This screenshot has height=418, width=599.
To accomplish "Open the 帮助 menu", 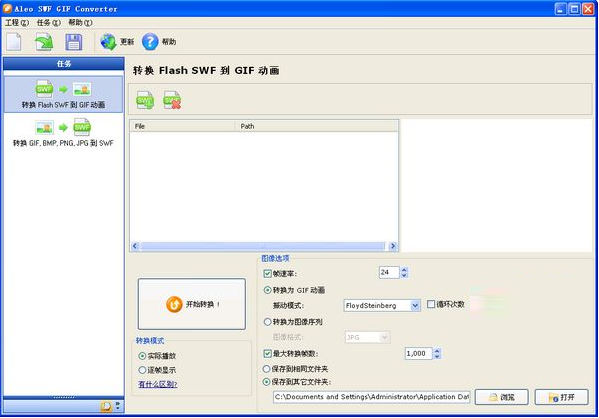I will click(80, 23).
